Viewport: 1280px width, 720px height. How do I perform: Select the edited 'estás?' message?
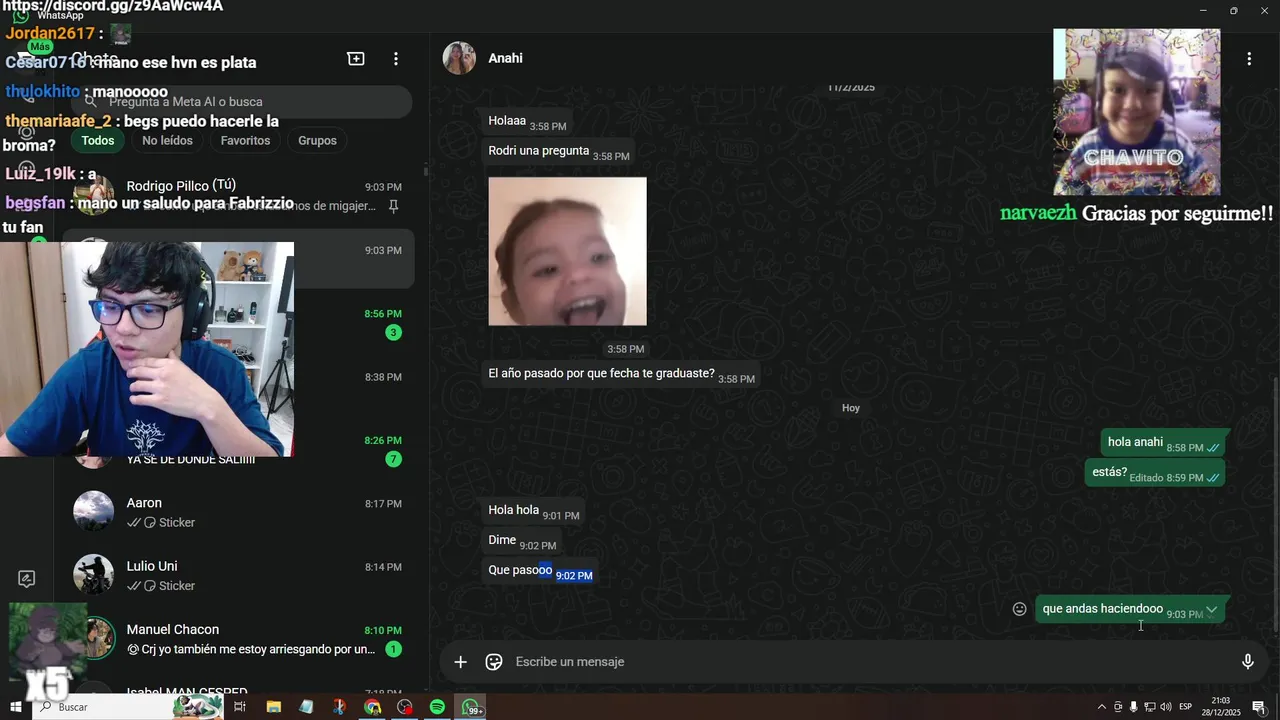pyautogui.click(x=1155, y=473)
